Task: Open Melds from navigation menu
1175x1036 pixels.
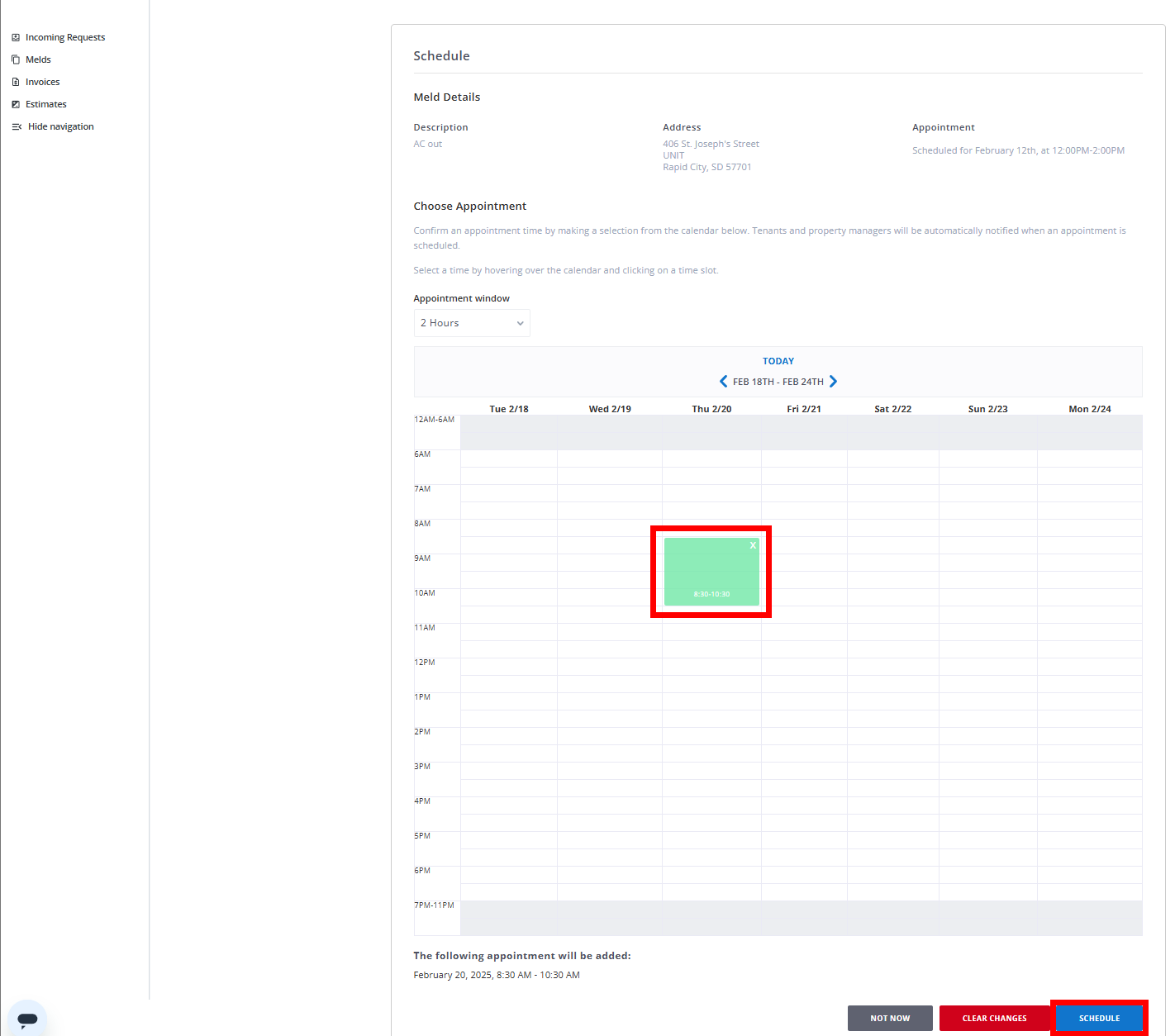Action: (x=38, y=59)
